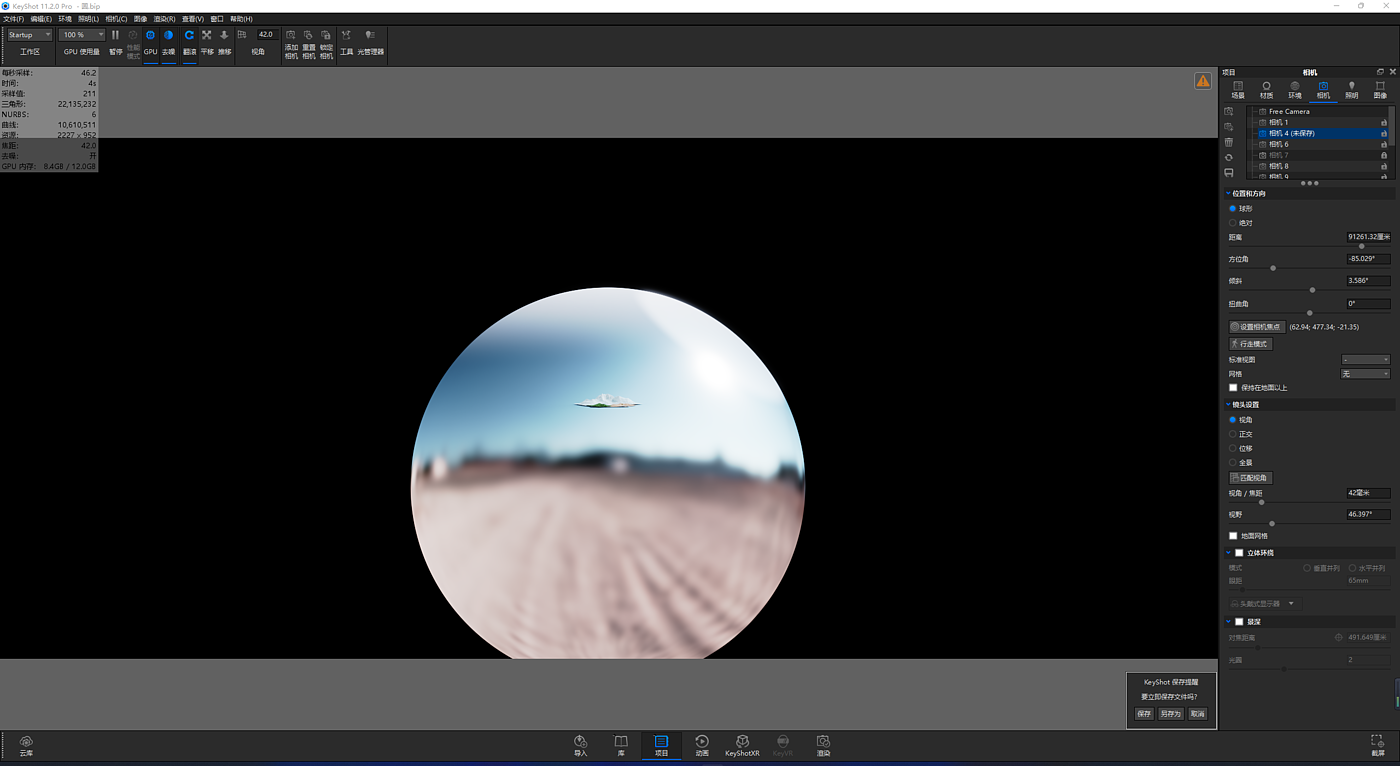The image size is (1400, 766).
Task: Select the 翻滚 tumble camera tool
Action: (x=189, y=36)
